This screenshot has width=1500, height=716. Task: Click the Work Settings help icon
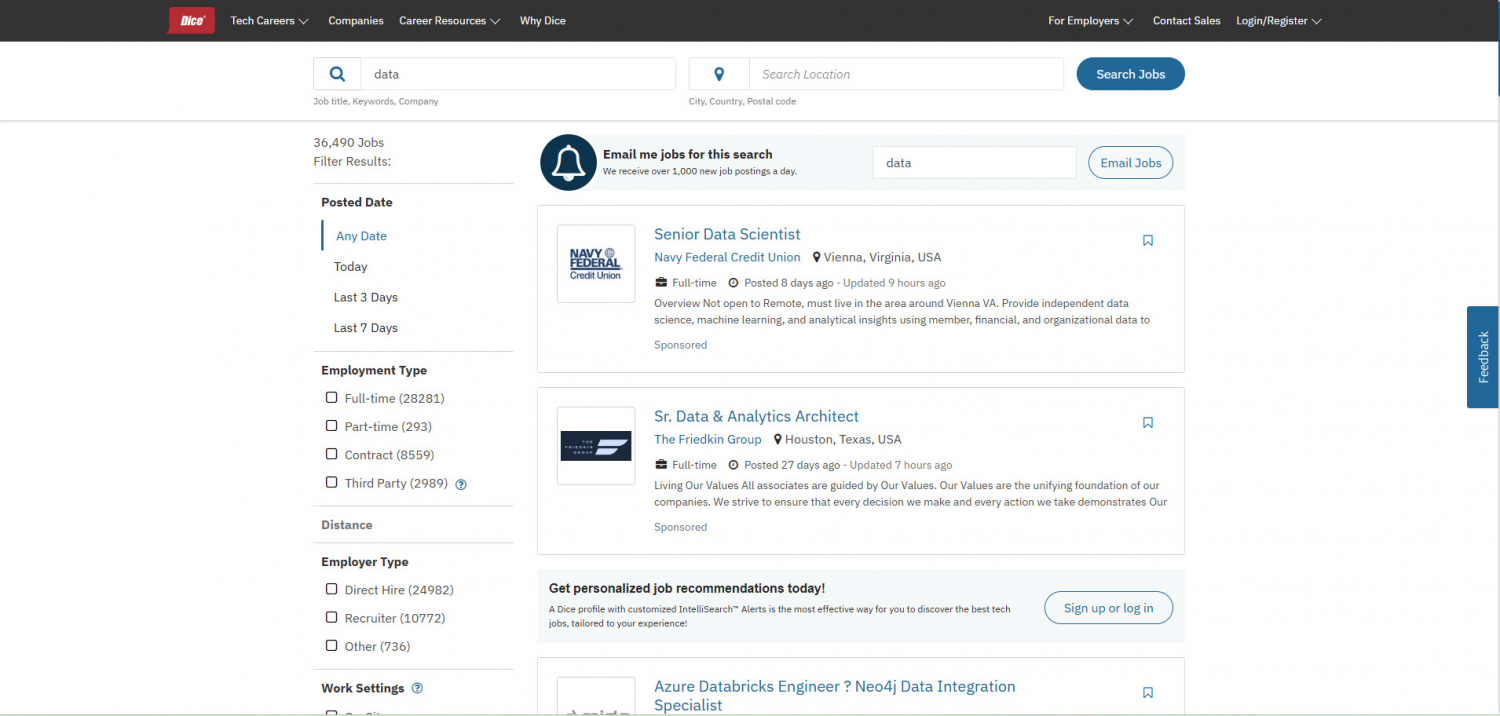417,688
